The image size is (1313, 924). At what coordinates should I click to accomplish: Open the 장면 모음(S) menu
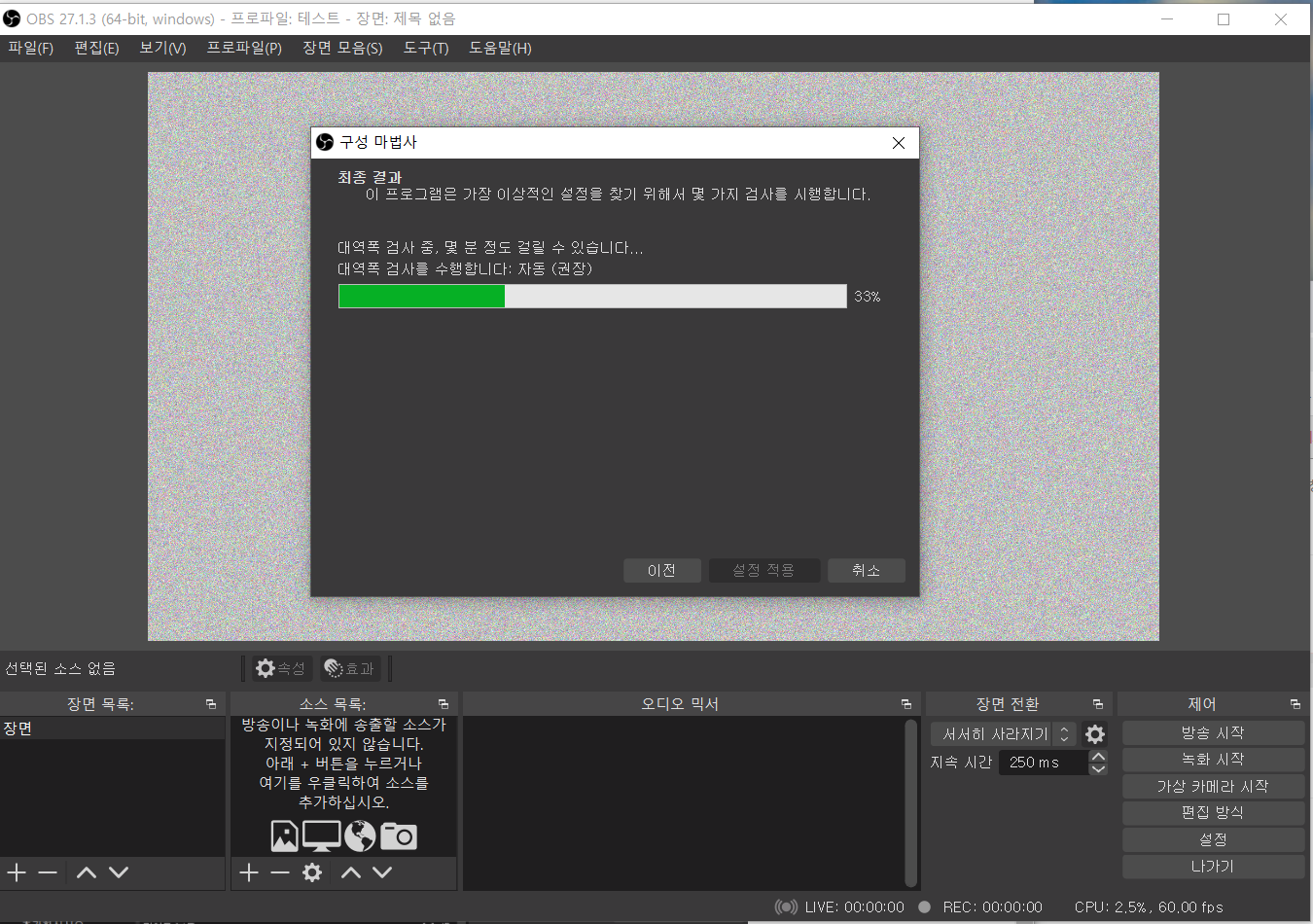(x=342, y=48)
